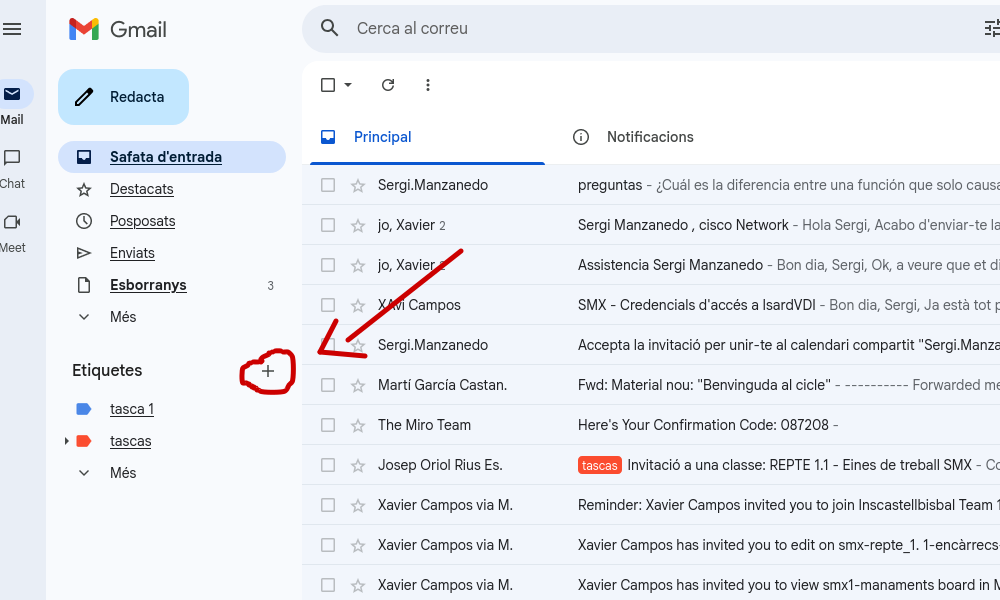This screenshot has height=600, width=1000.
Task: Switch to the Notificacions tab
Action: pyautogui.click(x=649, y=137)
